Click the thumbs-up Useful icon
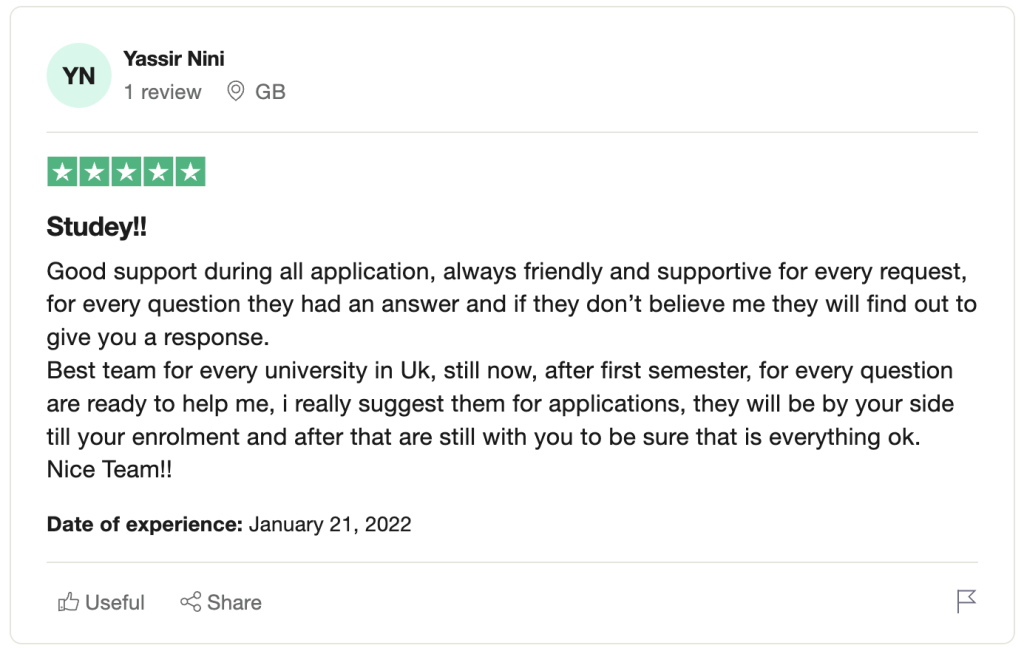This screenshot has width=1024, height=651. [x=68, y=601]
